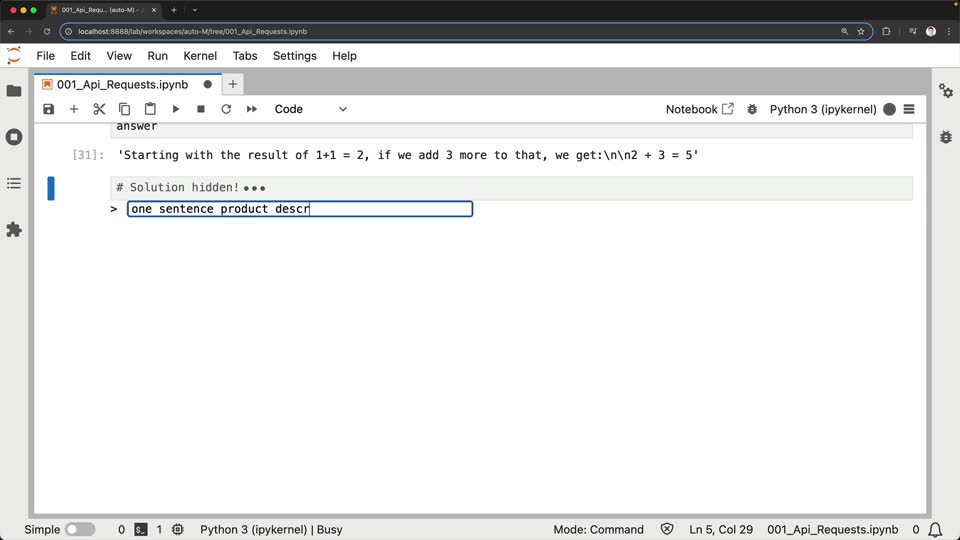960x540 pixels.
Task: Open browser zoom magnifier icon
Action: tap(844, 31)
